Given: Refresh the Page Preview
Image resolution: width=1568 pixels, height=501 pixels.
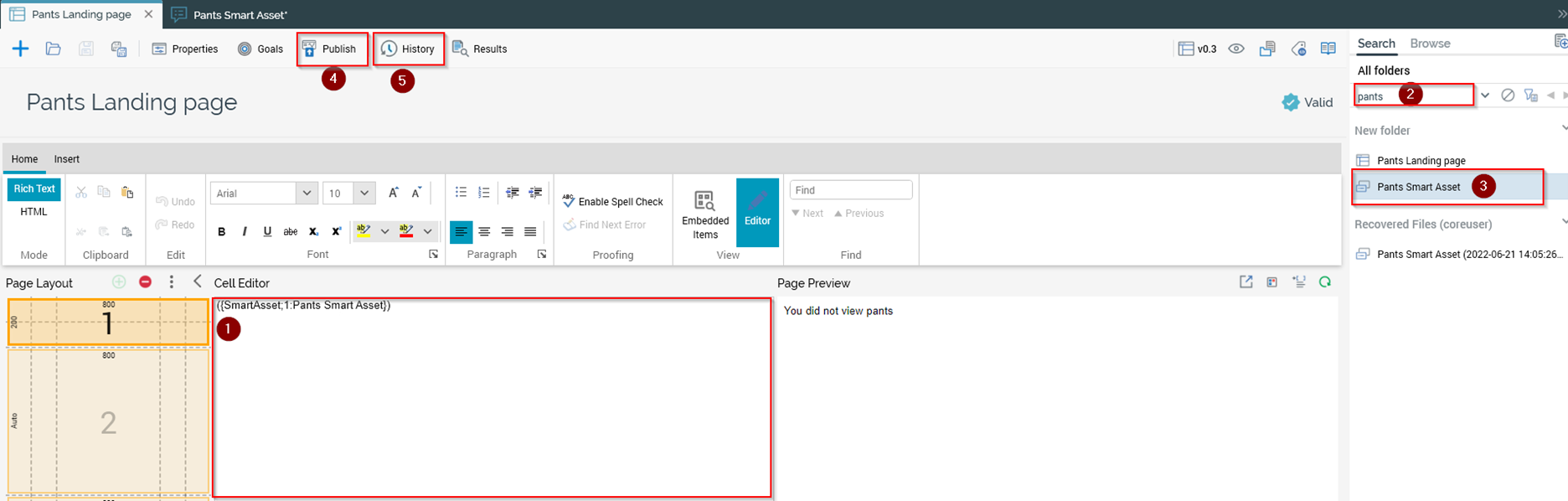Looking at the screenshot, I should point(1324,282).
